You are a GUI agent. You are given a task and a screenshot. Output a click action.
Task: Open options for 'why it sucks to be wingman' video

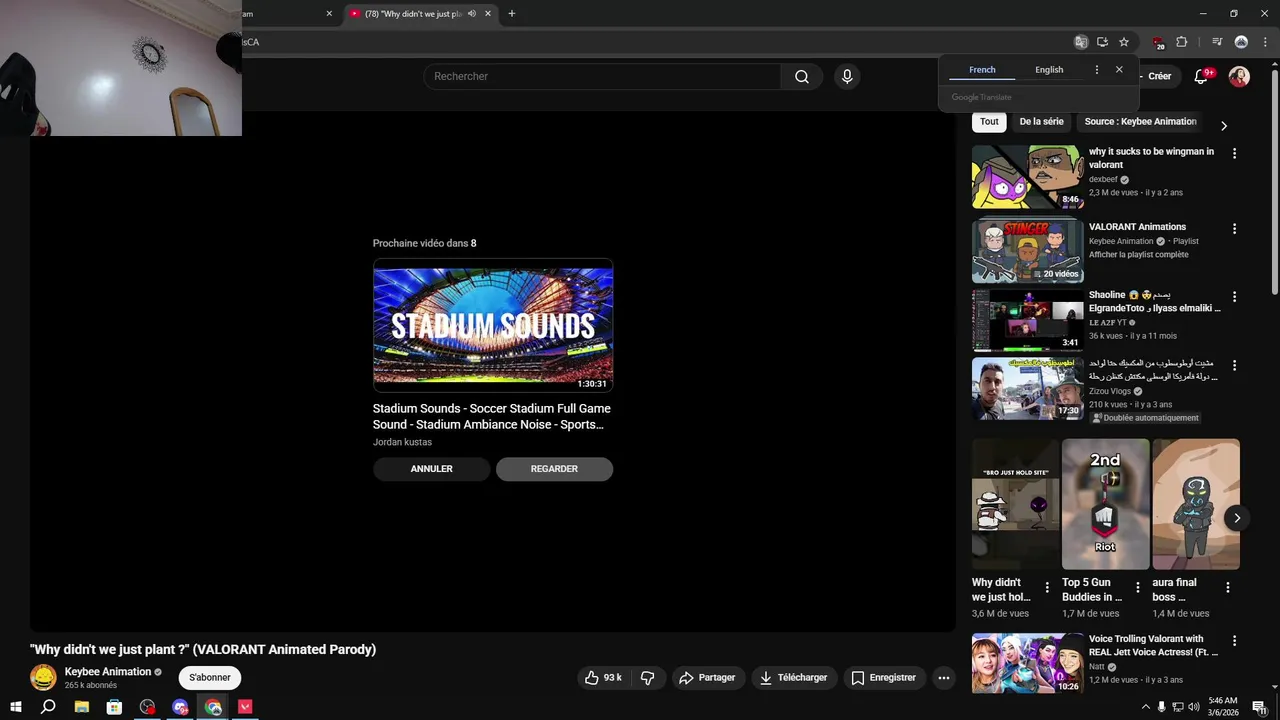(1234, 153)
